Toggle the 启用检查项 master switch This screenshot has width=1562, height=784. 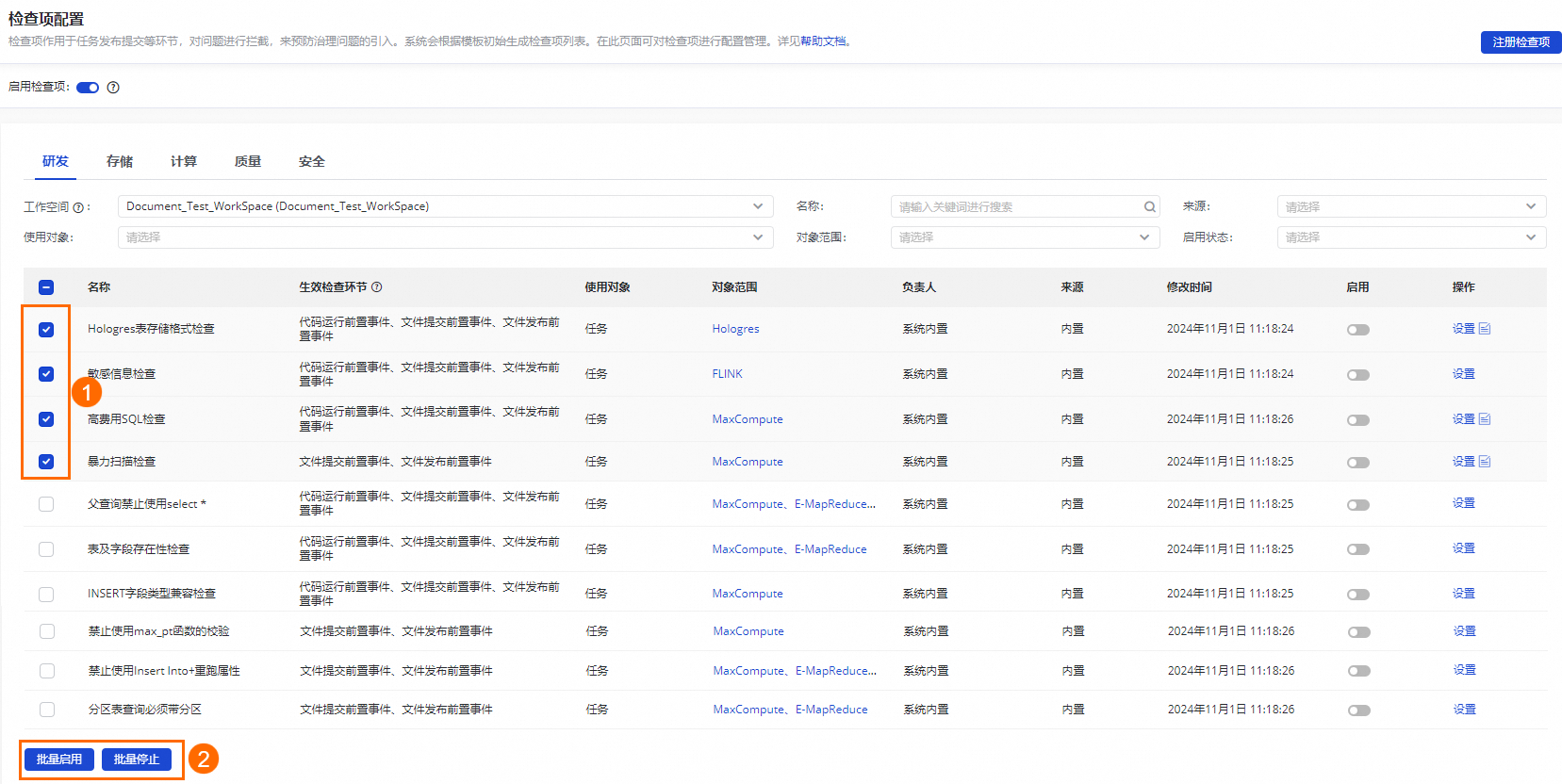(88, 88)
